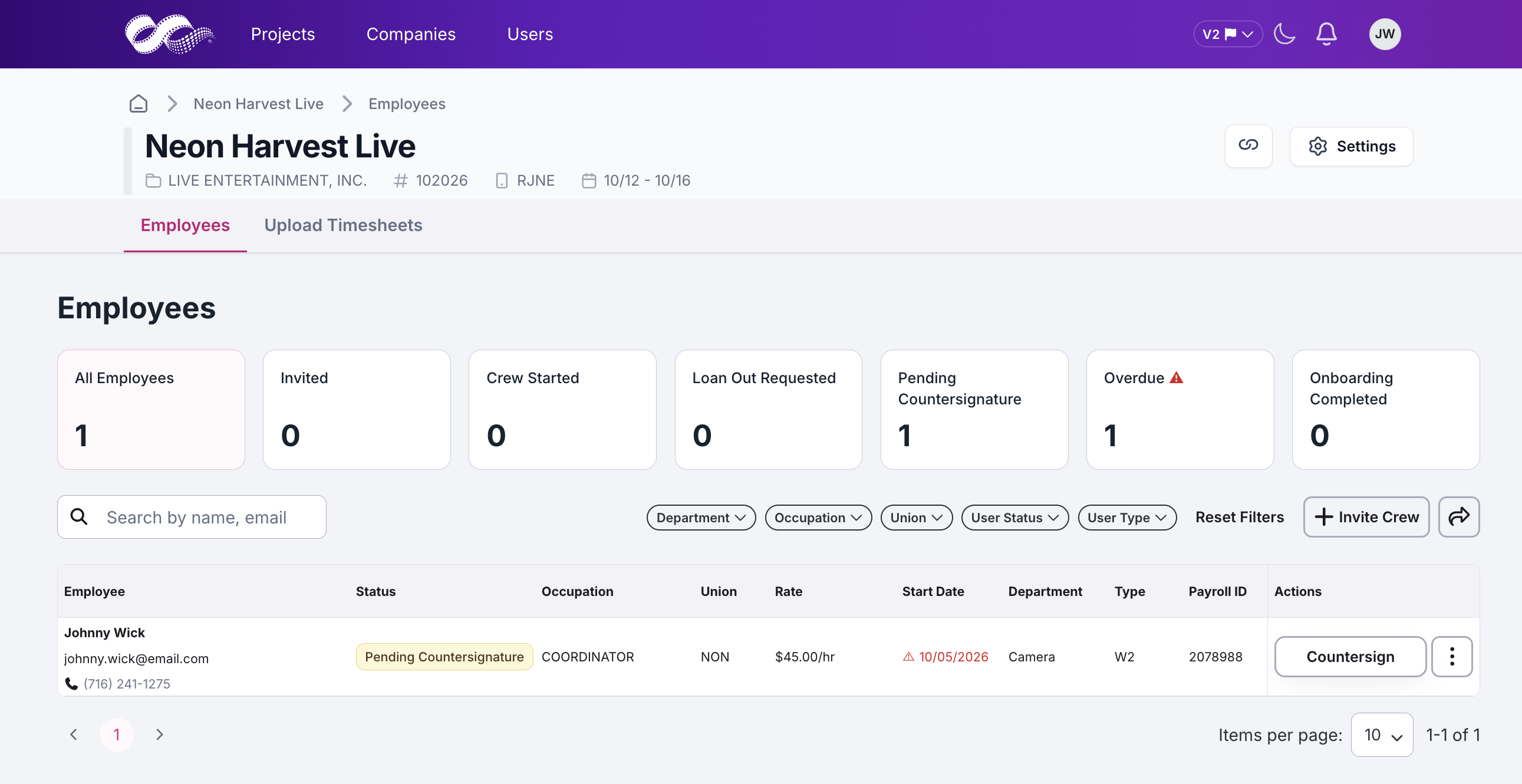The height and width of the screenshot is (784, 1522).
Task: Expand the User Type filter
Action: tap(1126, 518)
